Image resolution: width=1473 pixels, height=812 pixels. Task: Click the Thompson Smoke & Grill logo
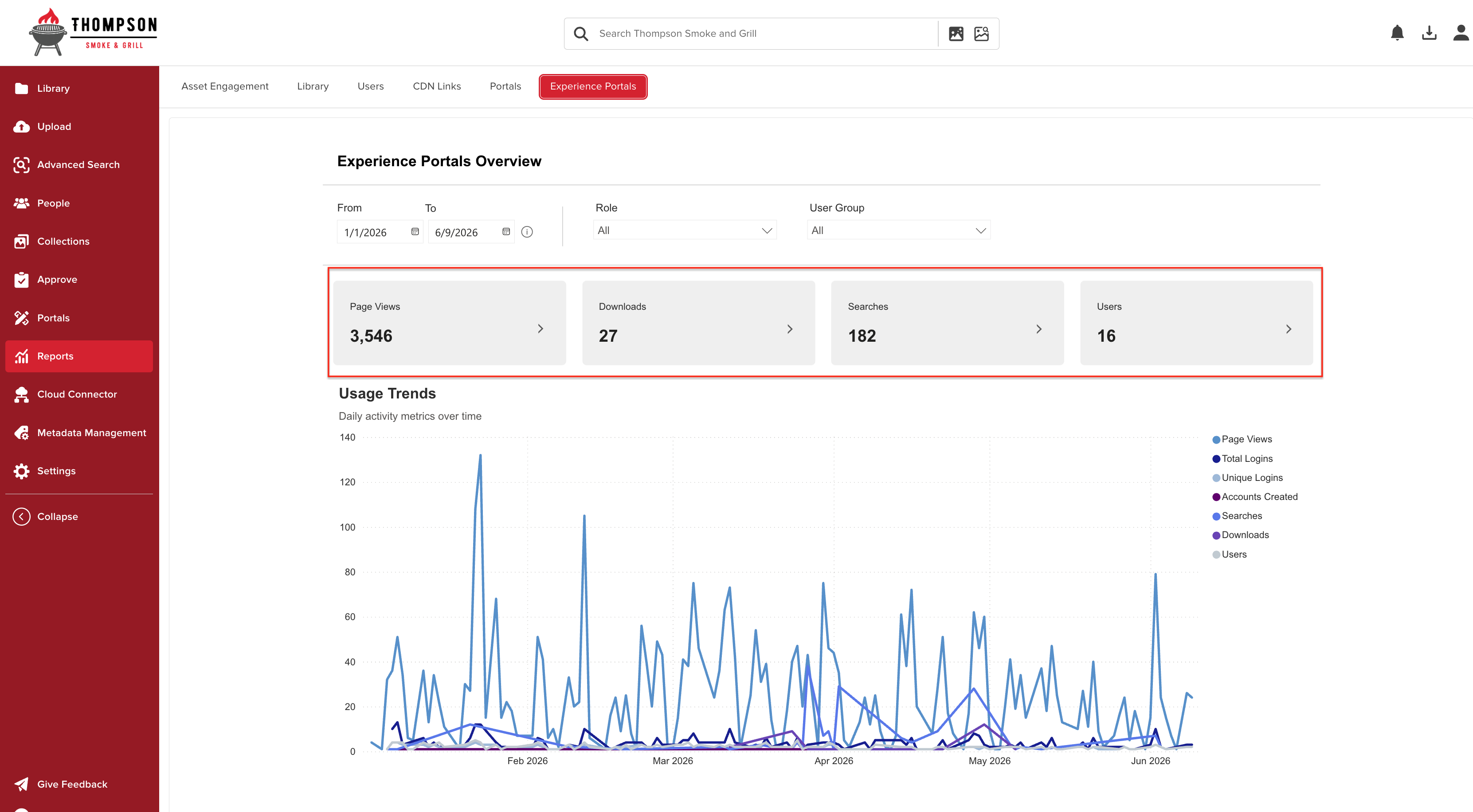coord(93,32)
